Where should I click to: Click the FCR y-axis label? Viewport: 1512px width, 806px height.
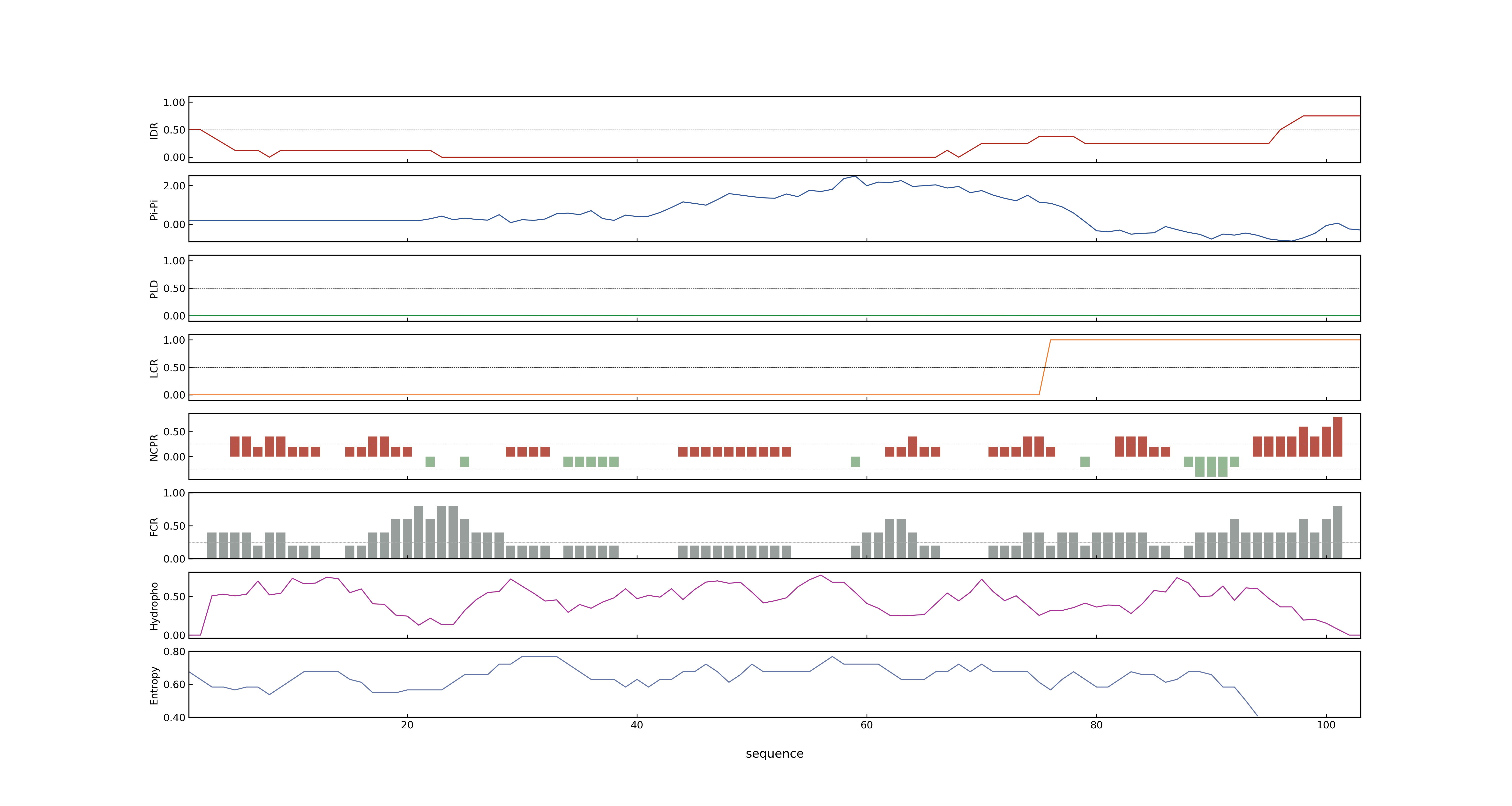click(x=154, y=526)
